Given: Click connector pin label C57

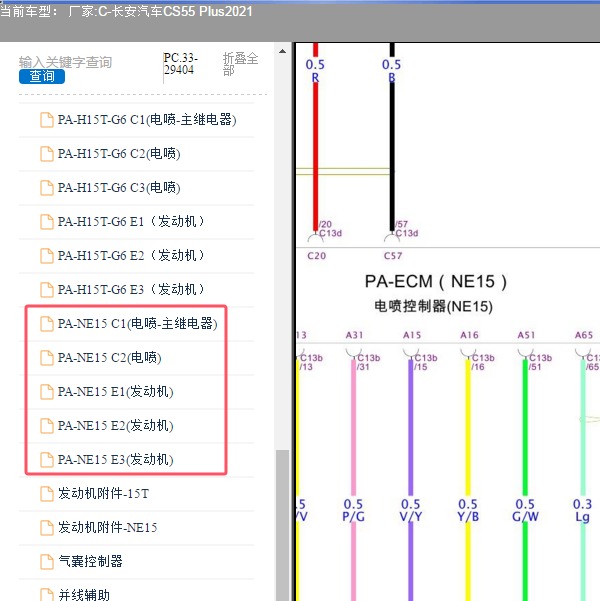Looking at the screenshot, I should click(393, 256).
